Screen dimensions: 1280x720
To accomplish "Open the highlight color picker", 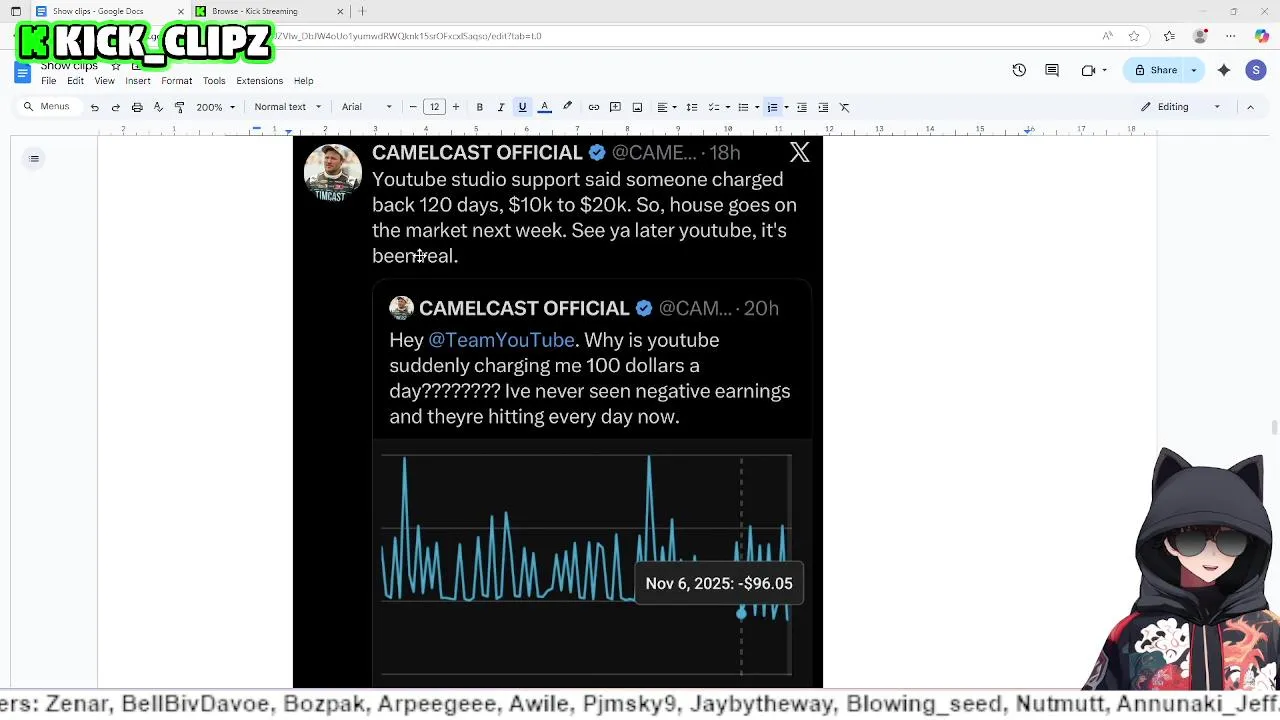I will pos(567,107).
